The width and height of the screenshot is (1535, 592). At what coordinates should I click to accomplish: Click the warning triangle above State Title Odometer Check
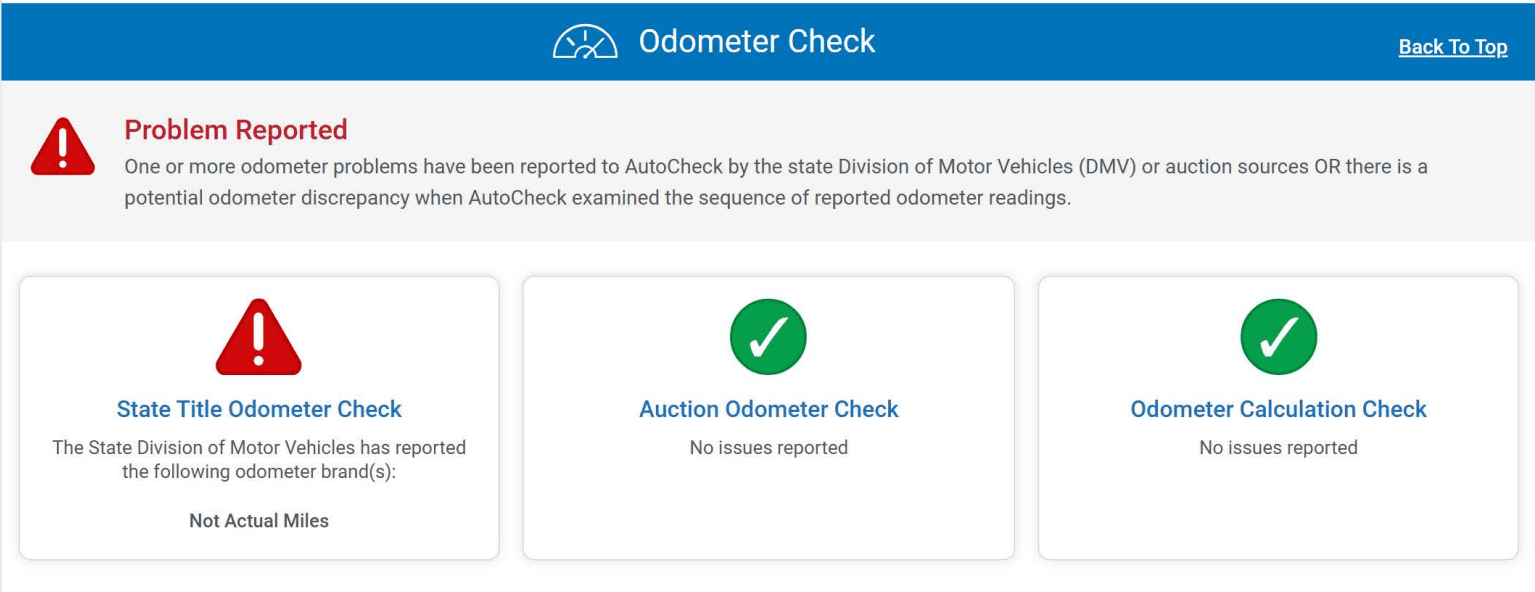pos(259,338)
